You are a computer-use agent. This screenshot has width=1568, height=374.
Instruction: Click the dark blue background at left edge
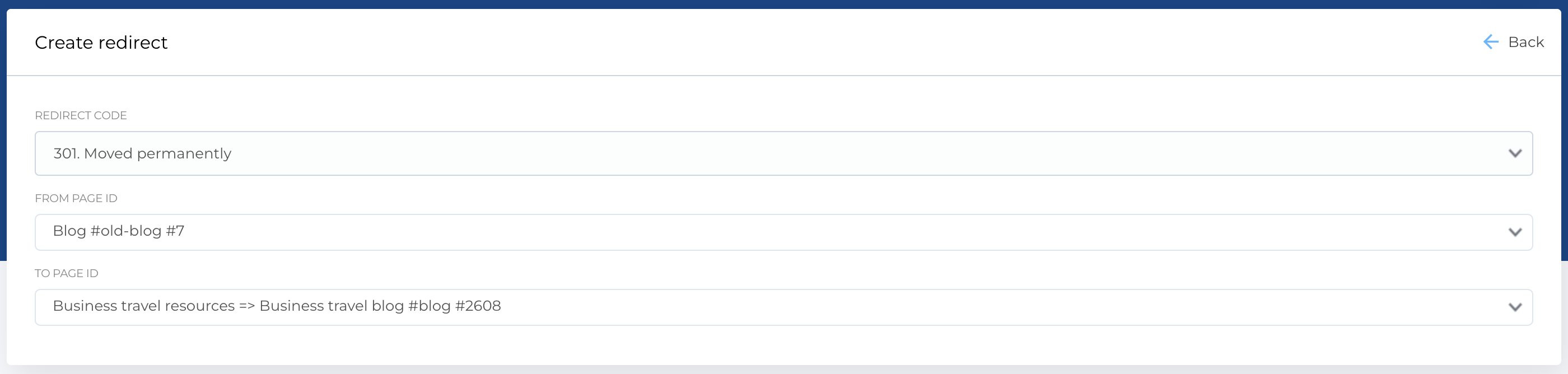tap(2, 152)
